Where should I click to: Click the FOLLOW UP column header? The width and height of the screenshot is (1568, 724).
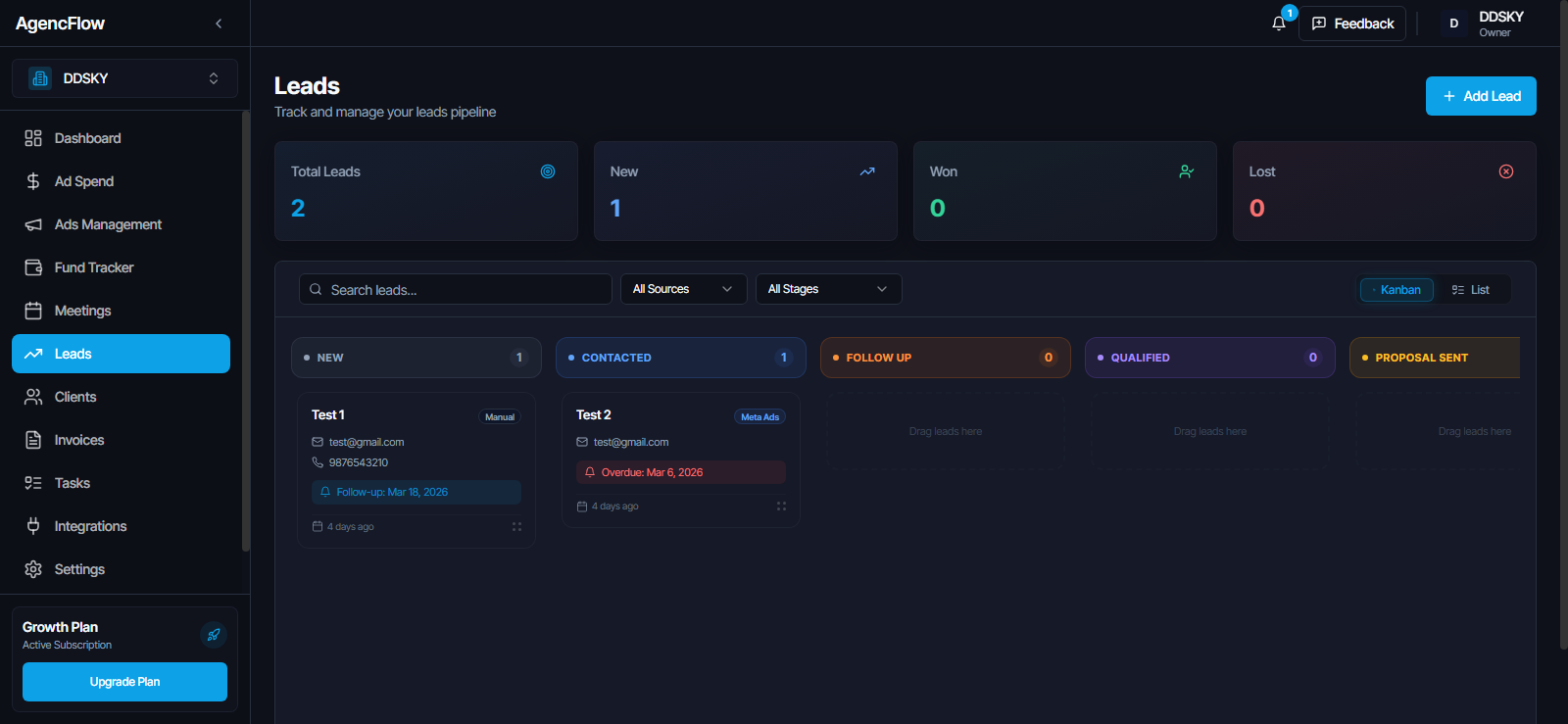(x=946, y=358)
